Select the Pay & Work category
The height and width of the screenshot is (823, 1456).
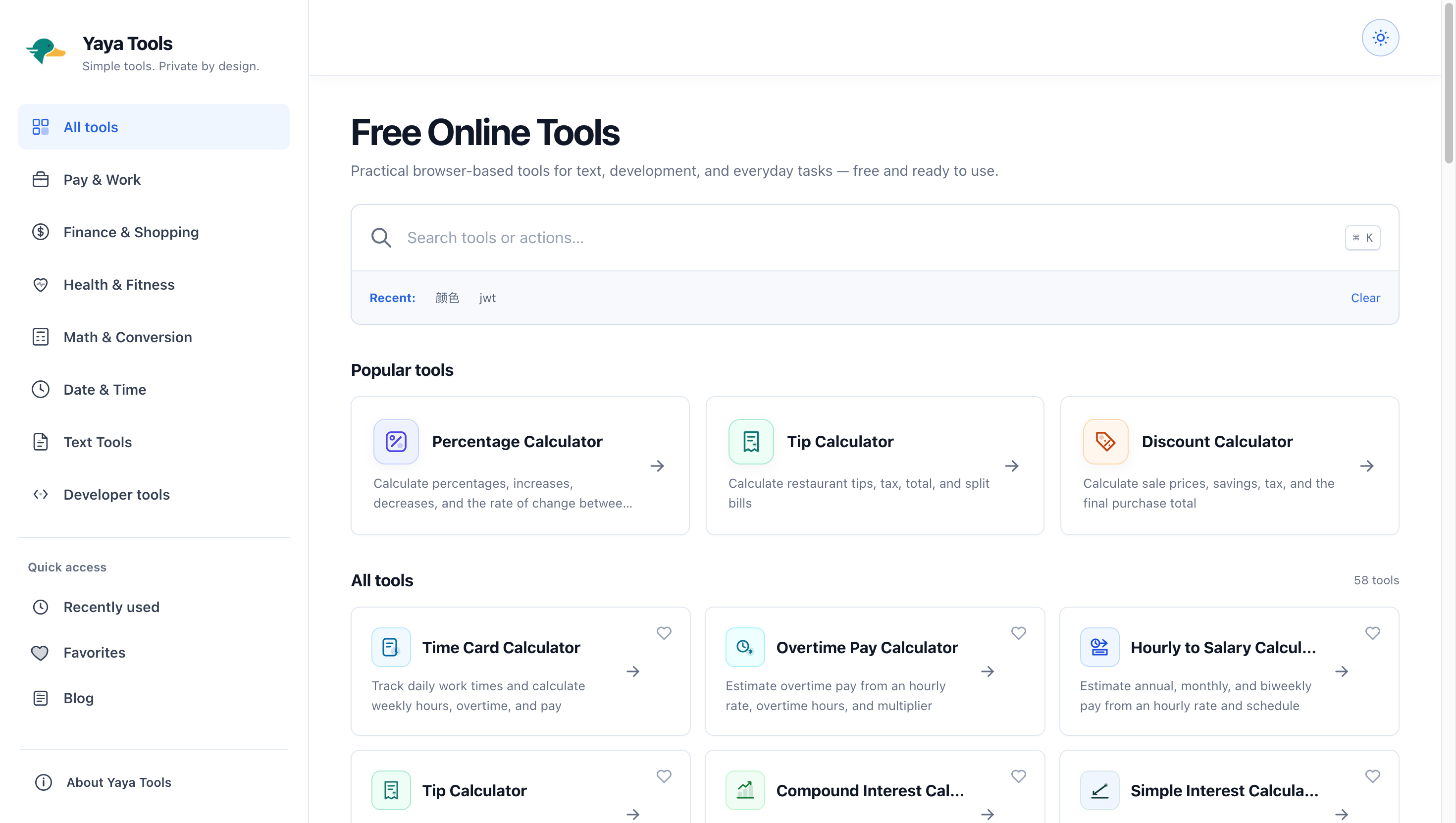[x=154, y=179]
